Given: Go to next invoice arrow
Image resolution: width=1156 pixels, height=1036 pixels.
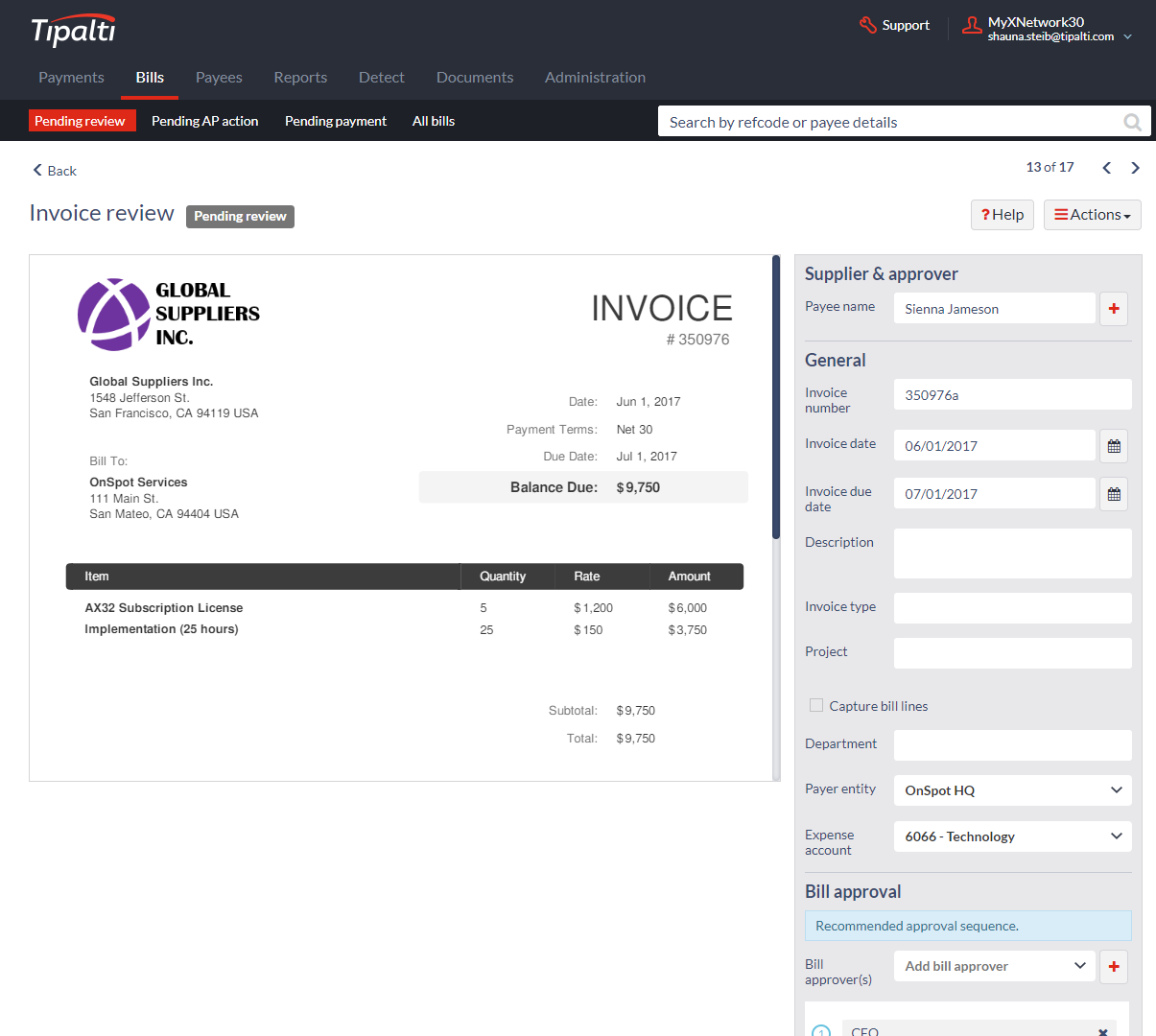Looking at the screenshot, I should click(1136, 168).
